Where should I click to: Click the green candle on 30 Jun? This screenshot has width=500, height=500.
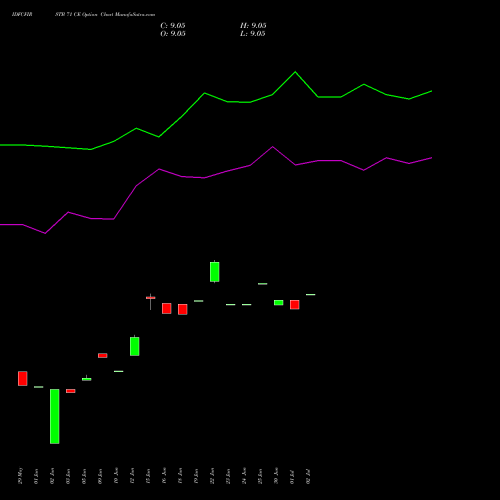(279, 303)
